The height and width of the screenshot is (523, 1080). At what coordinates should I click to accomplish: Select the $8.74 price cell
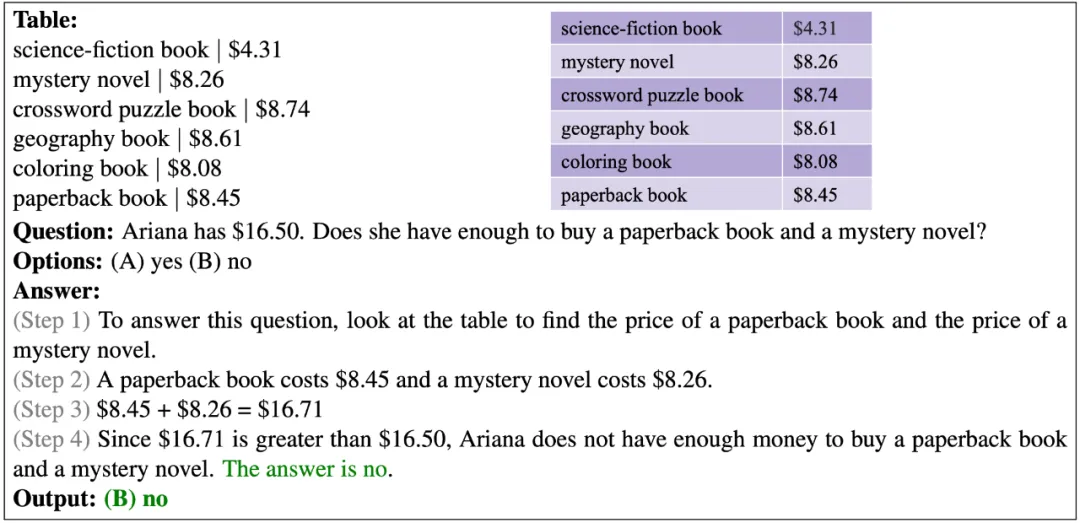[827, 95]
